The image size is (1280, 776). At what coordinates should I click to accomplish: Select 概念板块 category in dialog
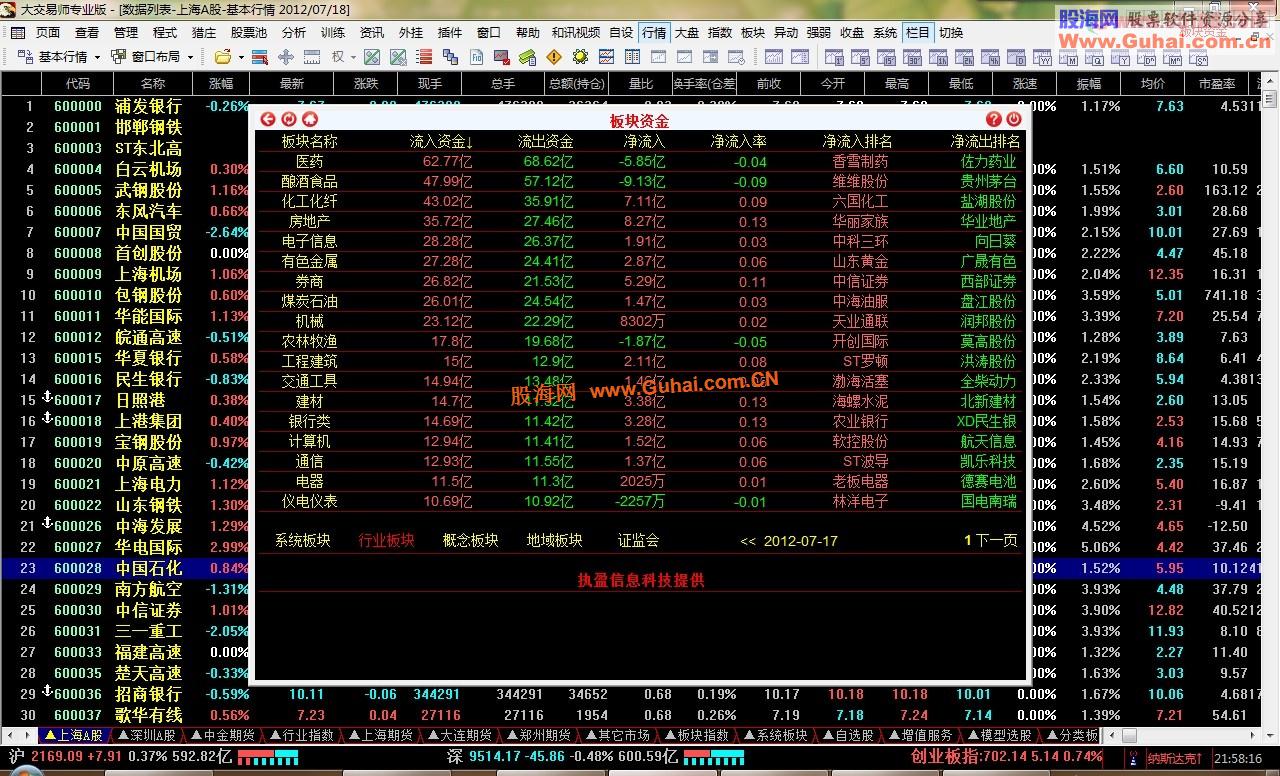(470, 541)
